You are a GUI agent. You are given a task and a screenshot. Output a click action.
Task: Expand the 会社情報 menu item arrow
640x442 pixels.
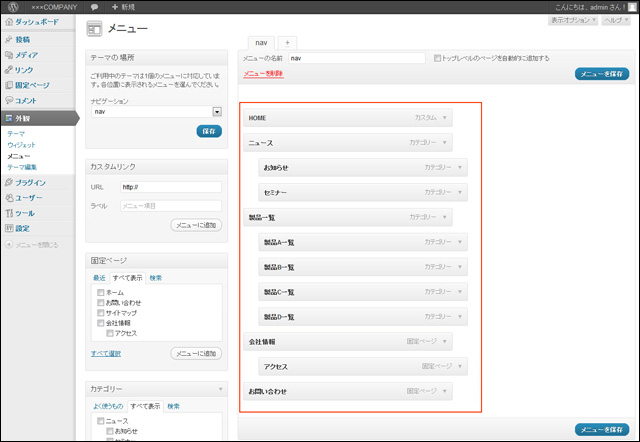445,342
